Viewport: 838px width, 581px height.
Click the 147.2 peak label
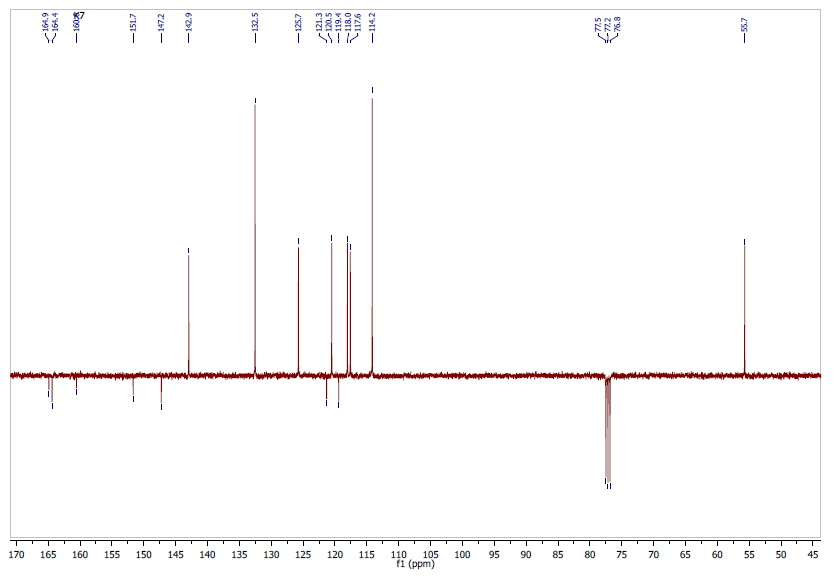[161, 22]
